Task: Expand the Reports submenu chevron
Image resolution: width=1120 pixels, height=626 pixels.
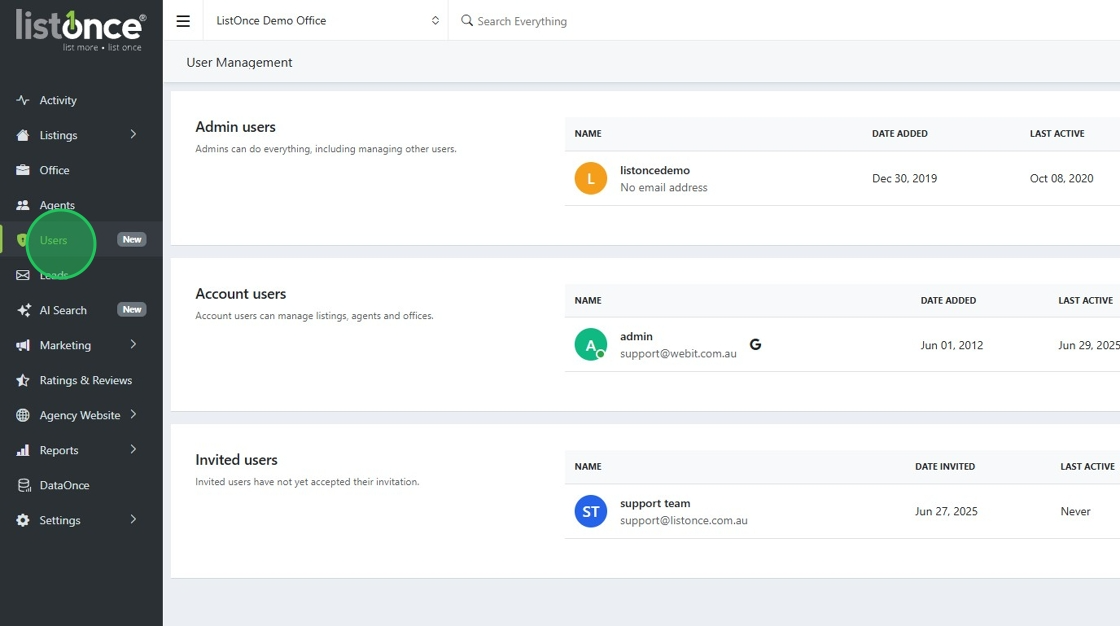Action: (133, 450)
